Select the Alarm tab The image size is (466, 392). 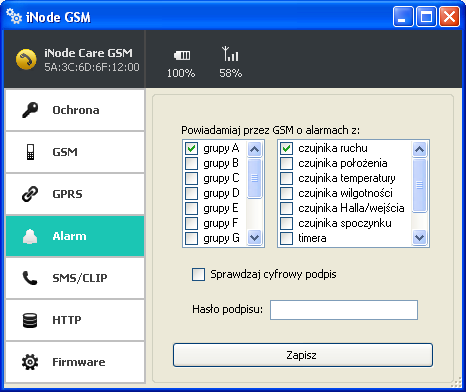click(75, 236)
